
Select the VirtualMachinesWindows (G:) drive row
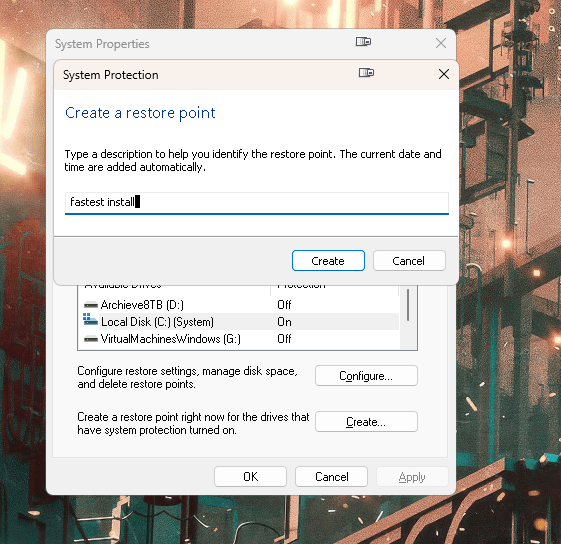(241, 339)
